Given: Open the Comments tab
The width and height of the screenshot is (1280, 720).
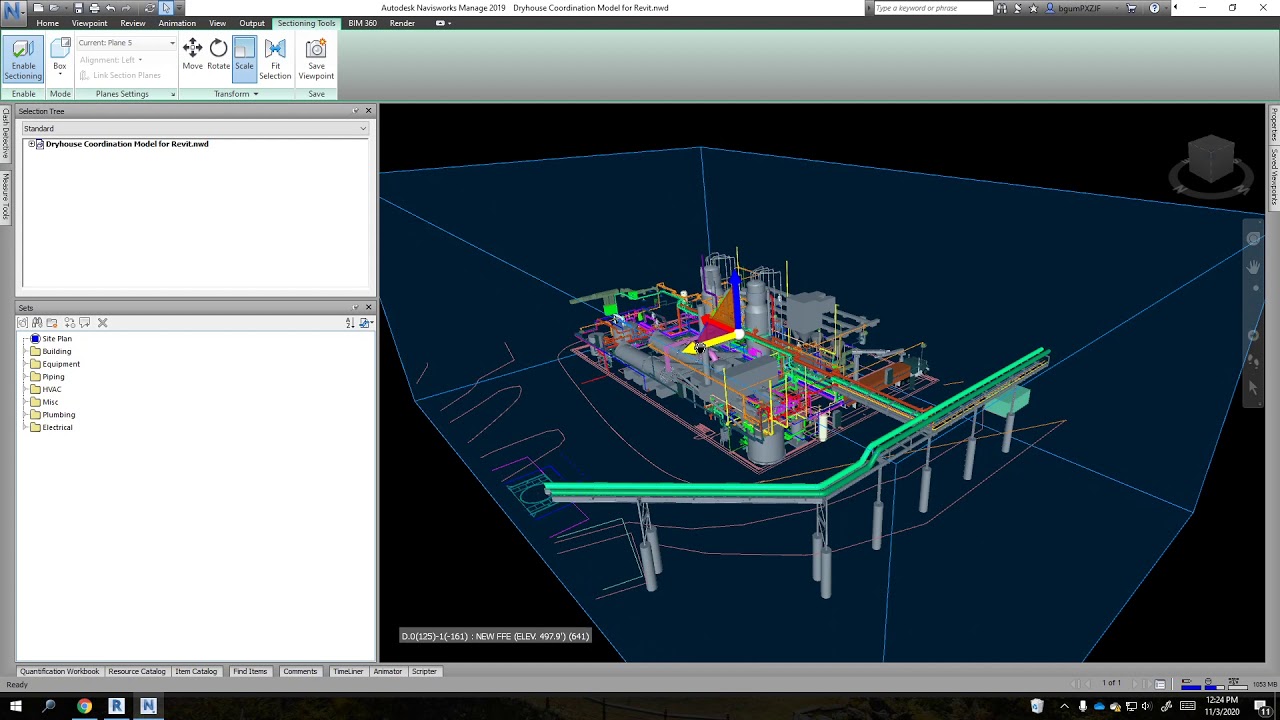Looking at the screenshot, I should click(300, 672).
